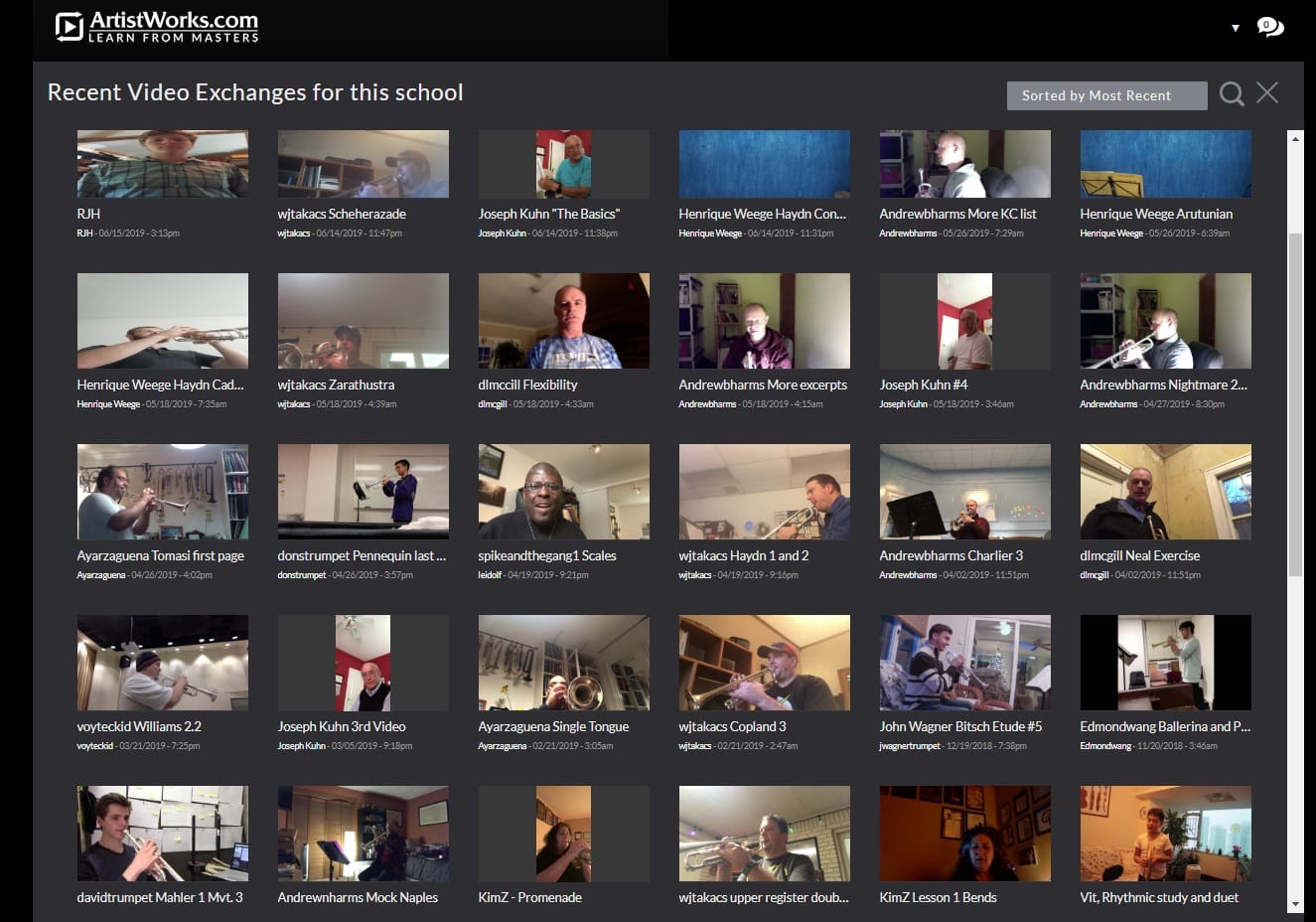This screenshot has height=922, width=1316.
Task: Click 'Ayarzaguena' username under Single Tongue
Action: 503,746
